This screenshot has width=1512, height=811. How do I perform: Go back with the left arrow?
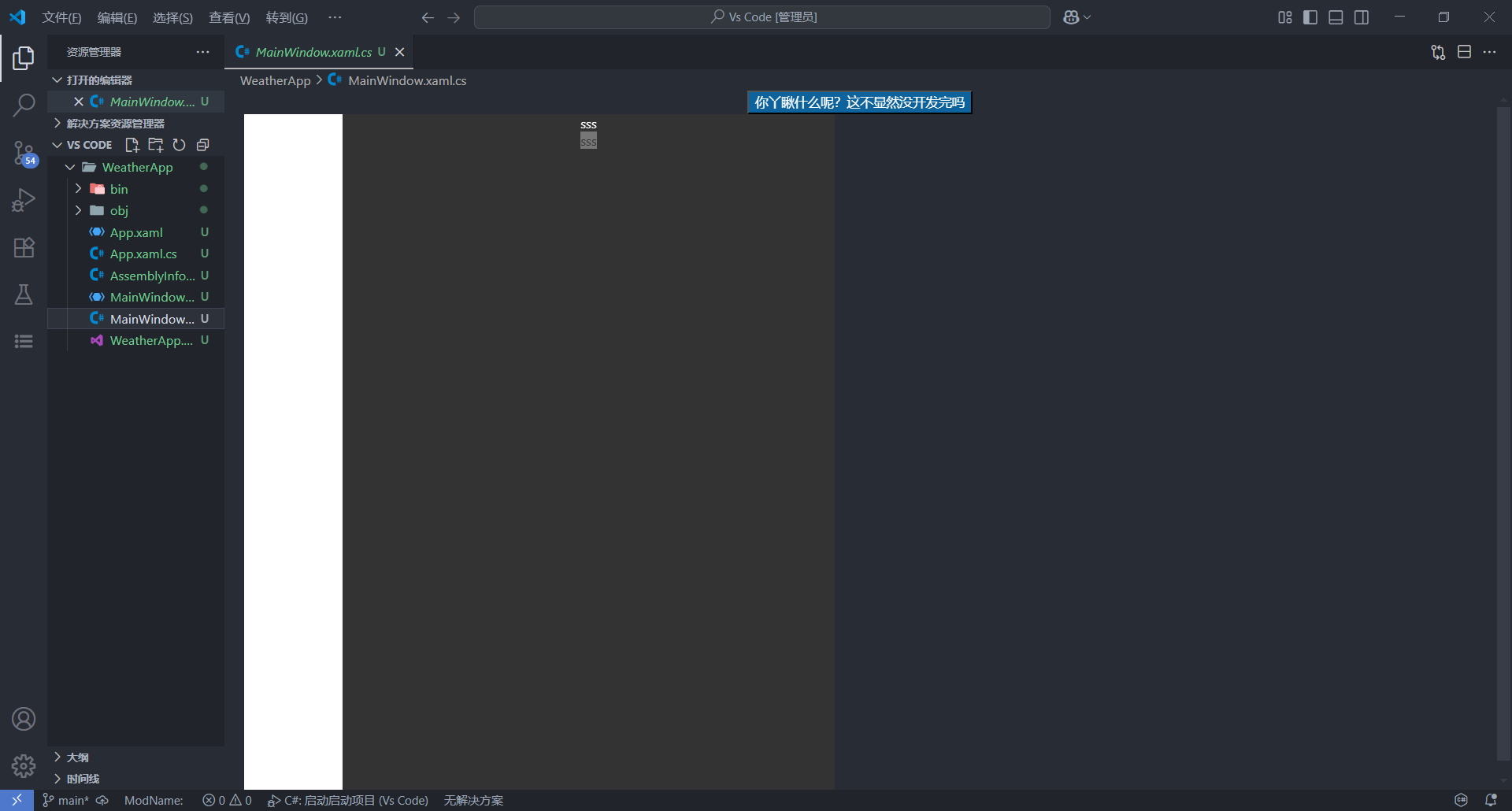(428, 17)
